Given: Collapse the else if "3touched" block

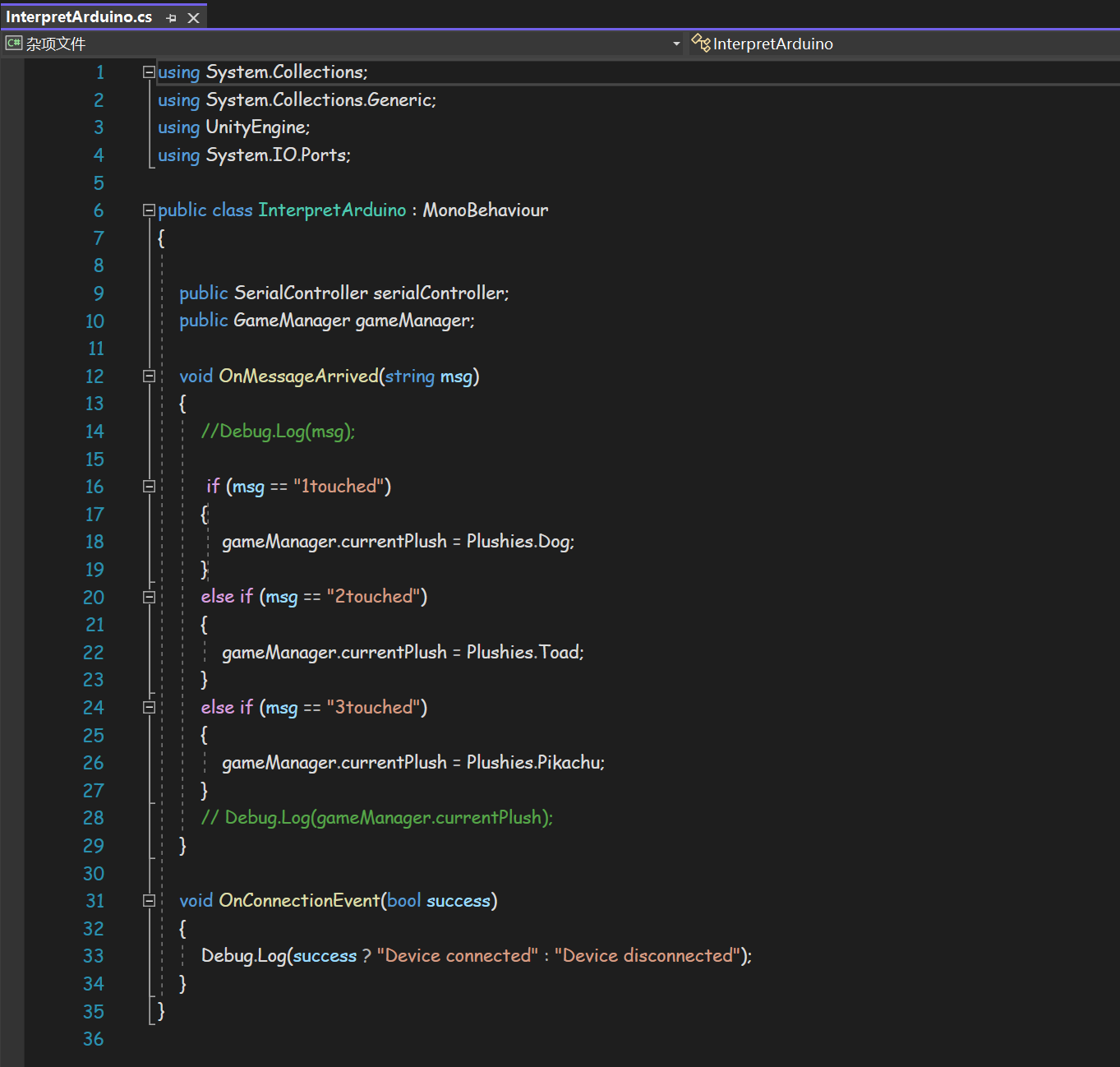Looking at the screenshot, I should (x=149, y=708).
